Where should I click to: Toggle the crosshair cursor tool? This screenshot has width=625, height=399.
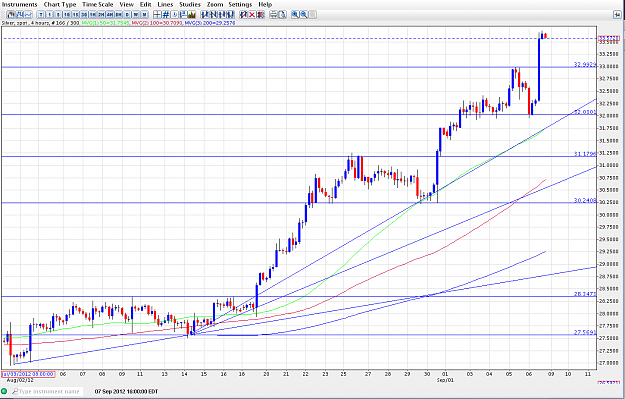click(157, 15)
